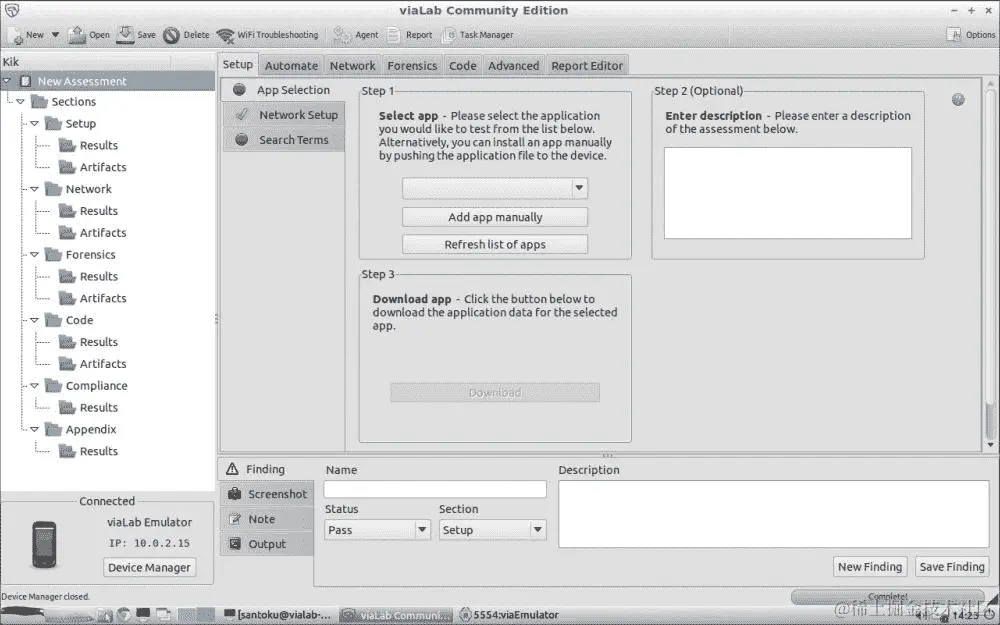Select App Selection step in Setup
Image resolution: width=1000 pixels, height=625 pixels.
click(x=284, y=90)
